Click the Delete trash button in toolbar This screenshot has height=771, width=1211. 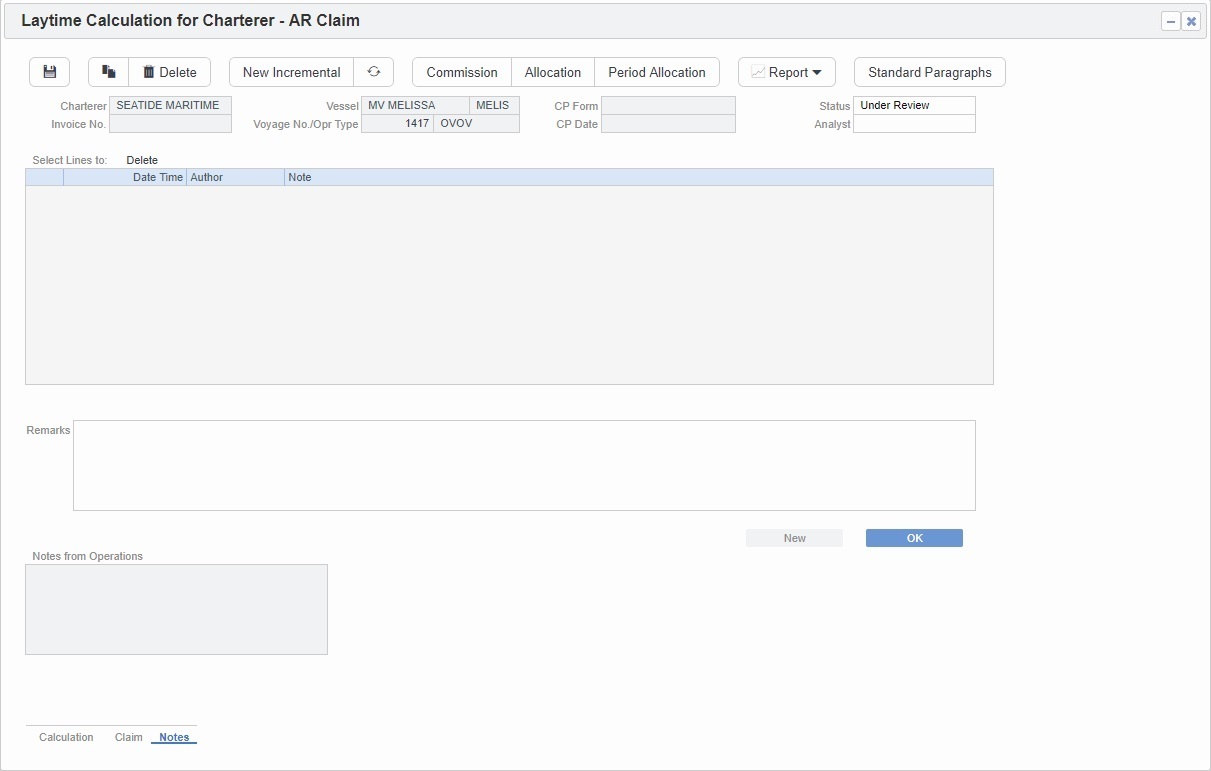(x=169, y=72)
